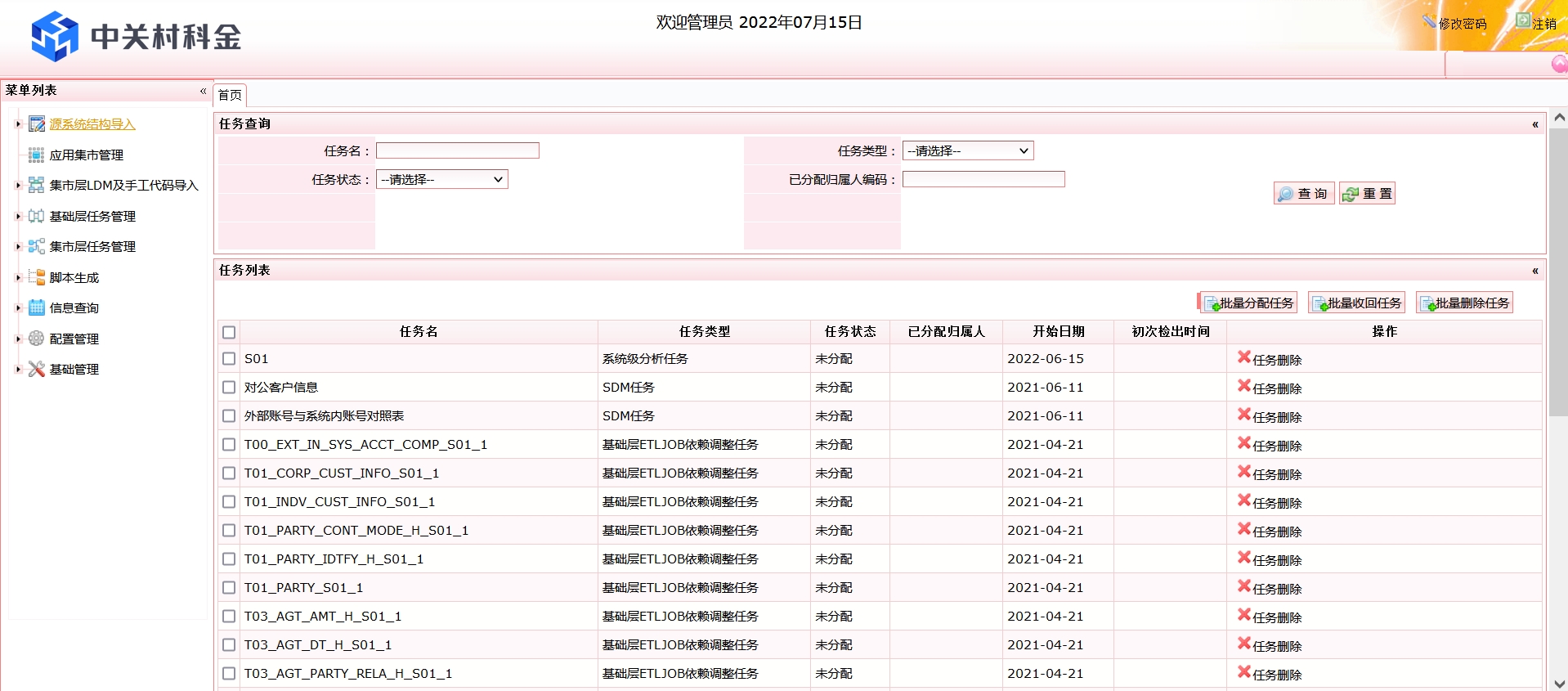Select checkbox for T01_CORP_CUST_INFO_S01_1
This screenshot has width=1568, height=691.
[229, 473]
